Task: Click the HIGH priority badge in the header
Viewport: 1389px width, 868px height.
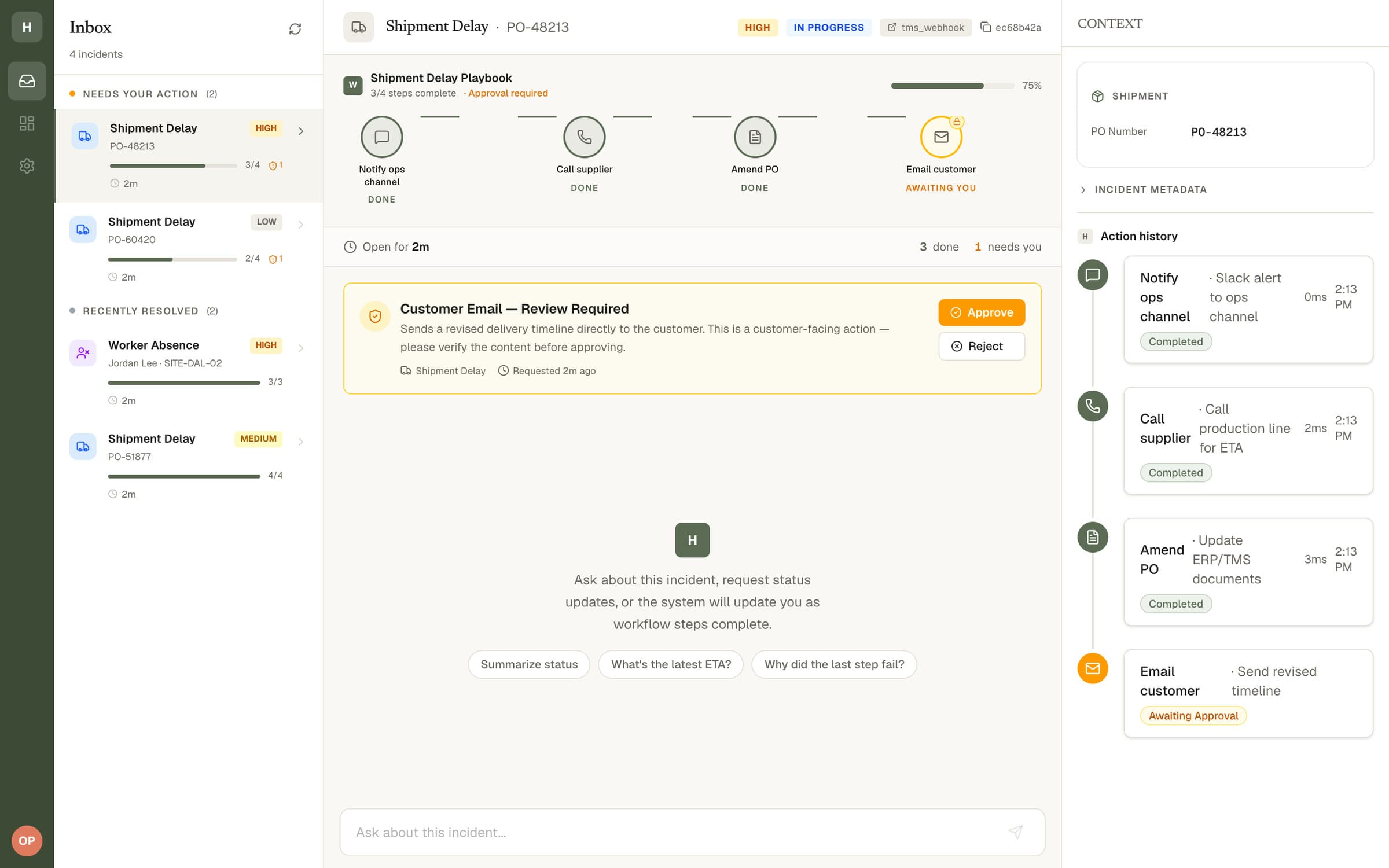Action: pyautogui.click(x=758, y=27)
